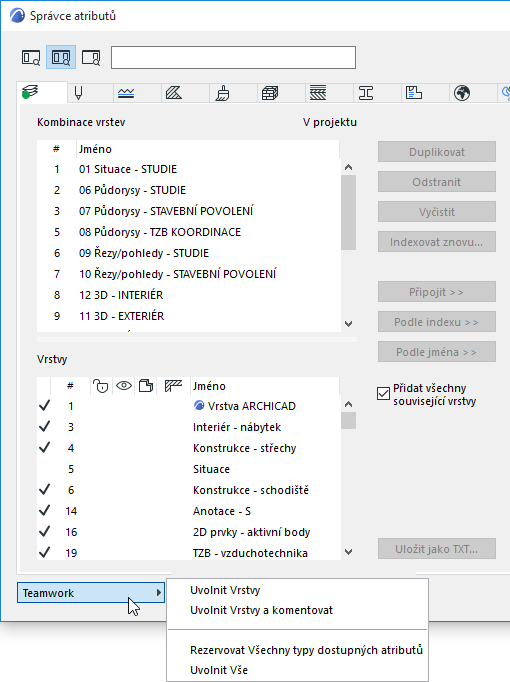Click the Vyčistit button
This screenshot has height=682, width=510.
point(437,212)
